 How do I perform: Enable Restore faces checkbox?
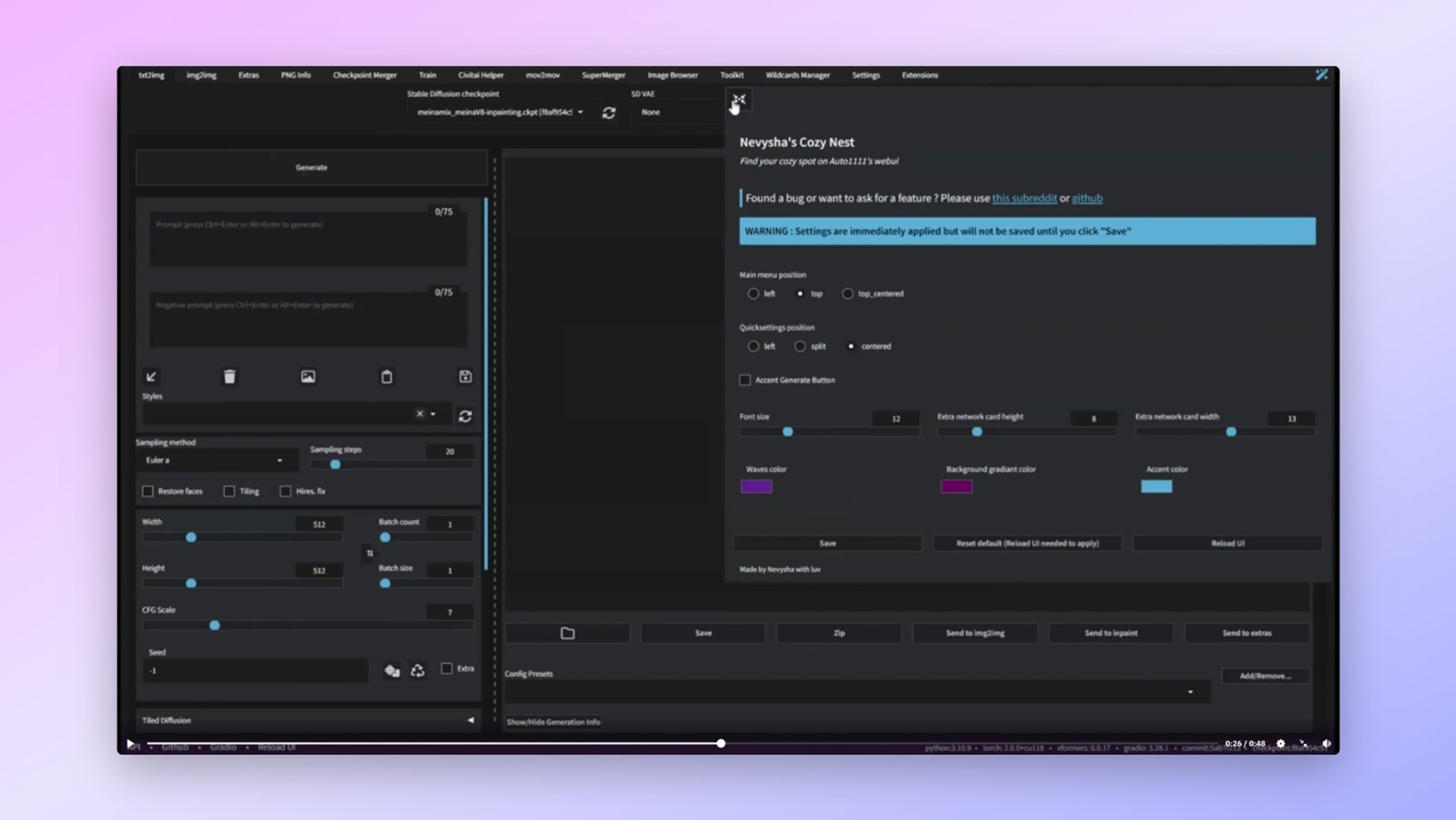click(x=148, y=491)
